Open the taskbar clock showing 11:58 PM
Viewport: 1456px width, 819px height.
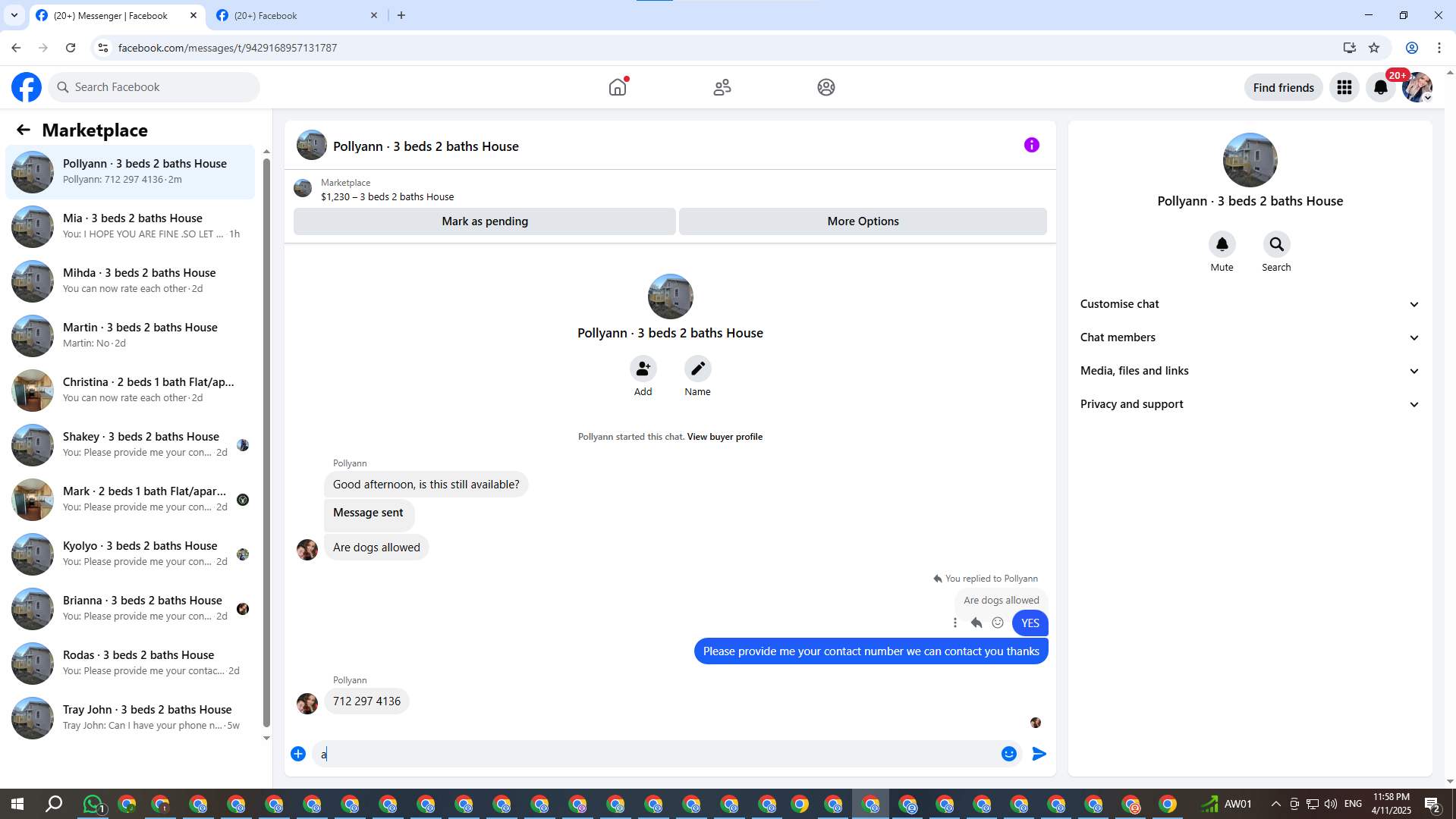[1391, 804]
